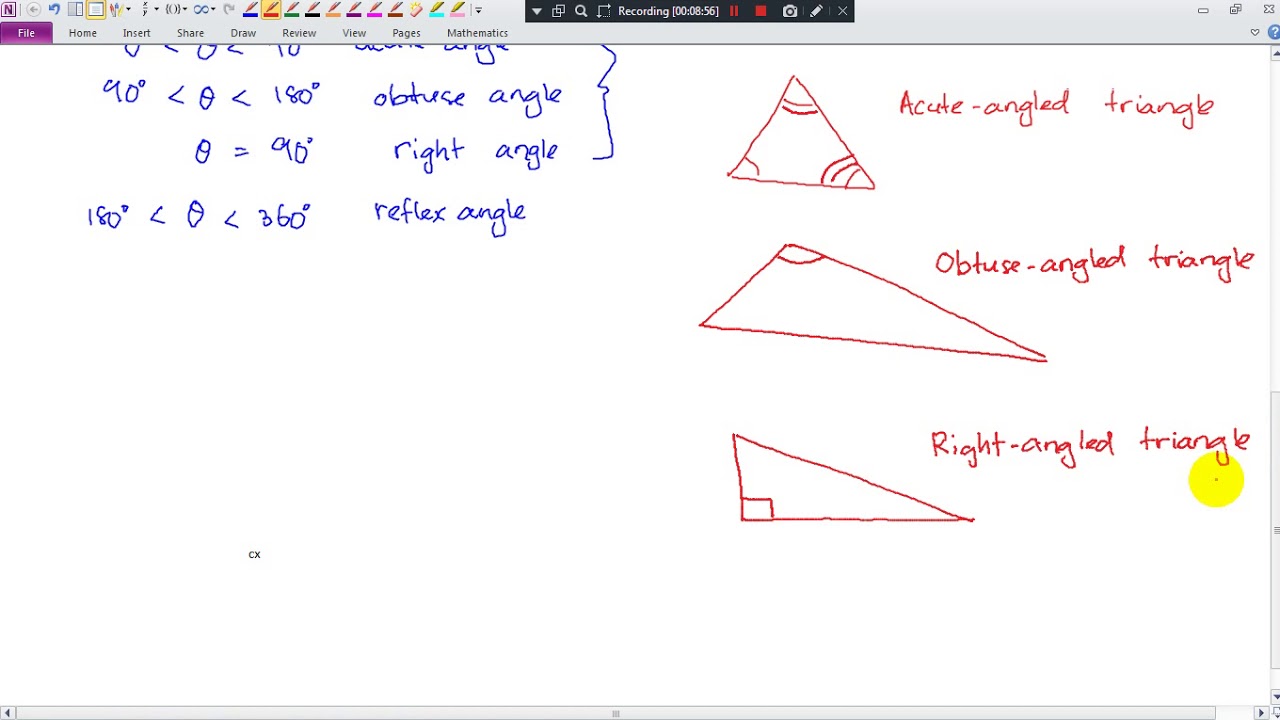1280x720 pixels.
Task: Click the infinity symbol icon
Action: tap(201, 10)
